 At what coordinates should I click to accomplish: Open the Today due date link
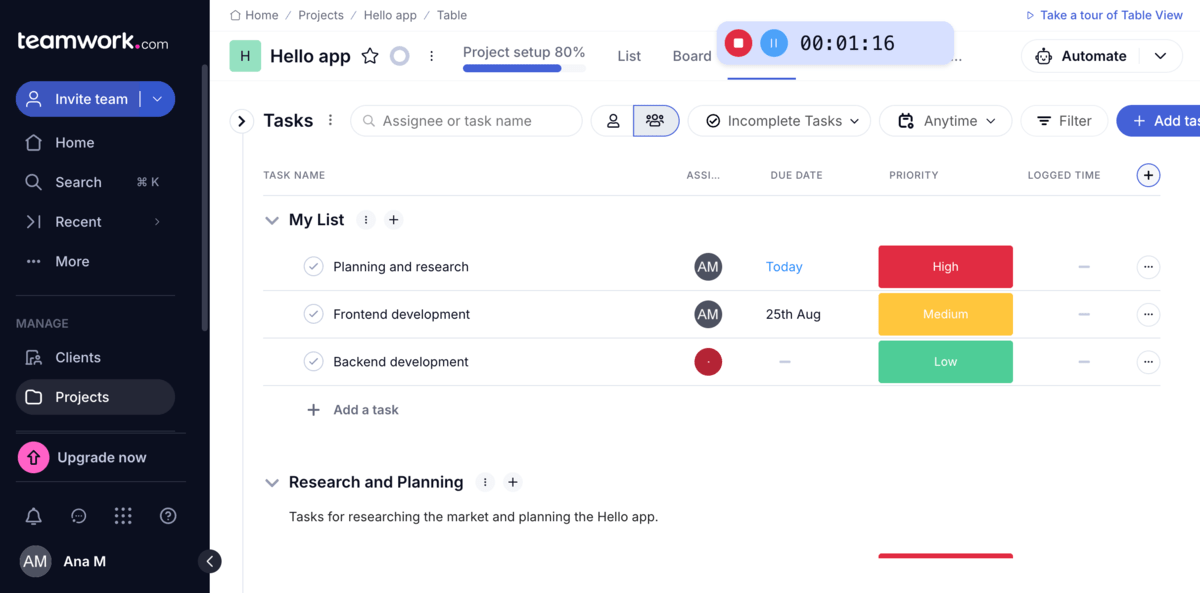tap(784, 267)
